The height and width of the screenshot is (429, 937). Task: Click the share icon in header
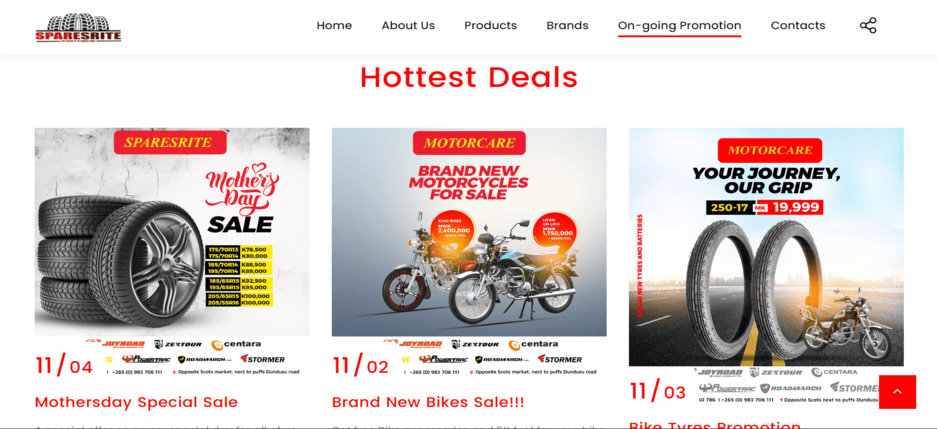click(x=868, y=26)
